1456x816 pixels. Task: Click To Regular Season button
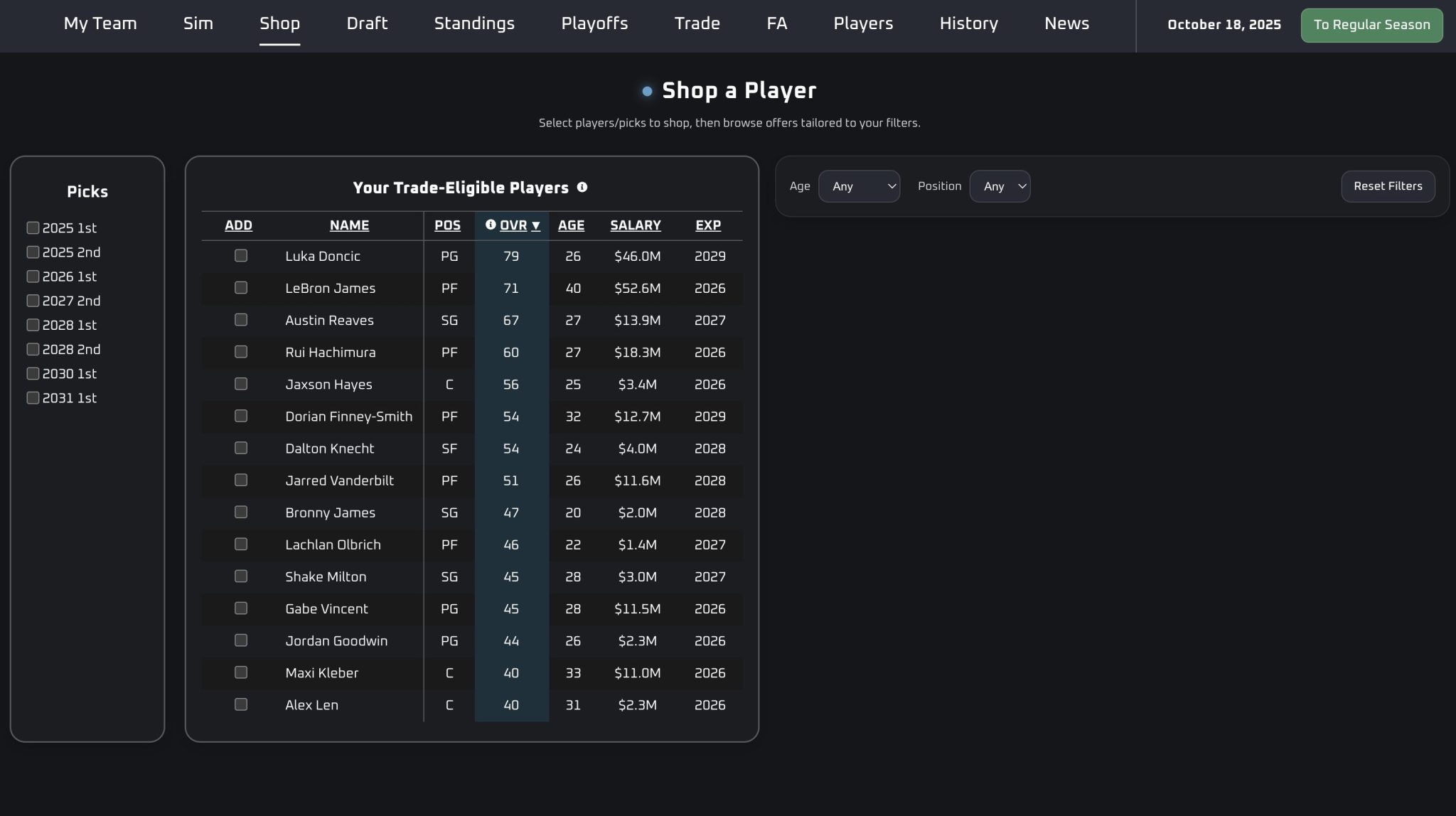pyautogui.click(x=1371, y=25)
